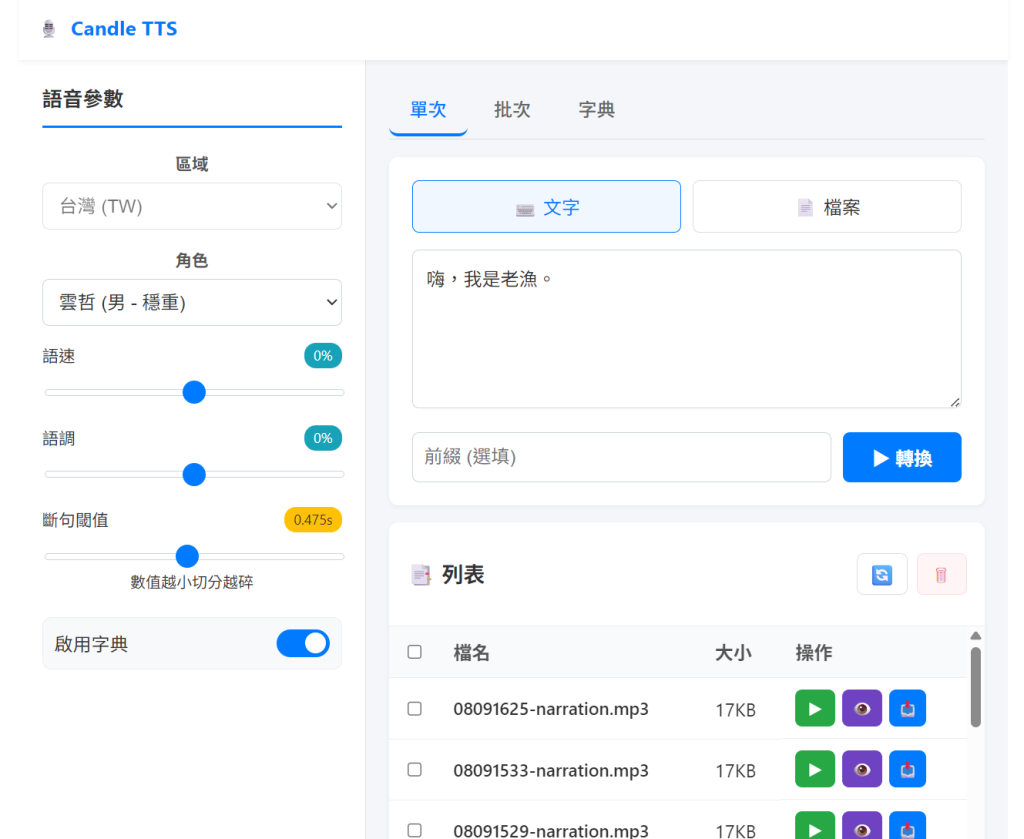Preview 08091625-narration.mp3 with eye icon

pyautogui.click(x=861, y=708)
